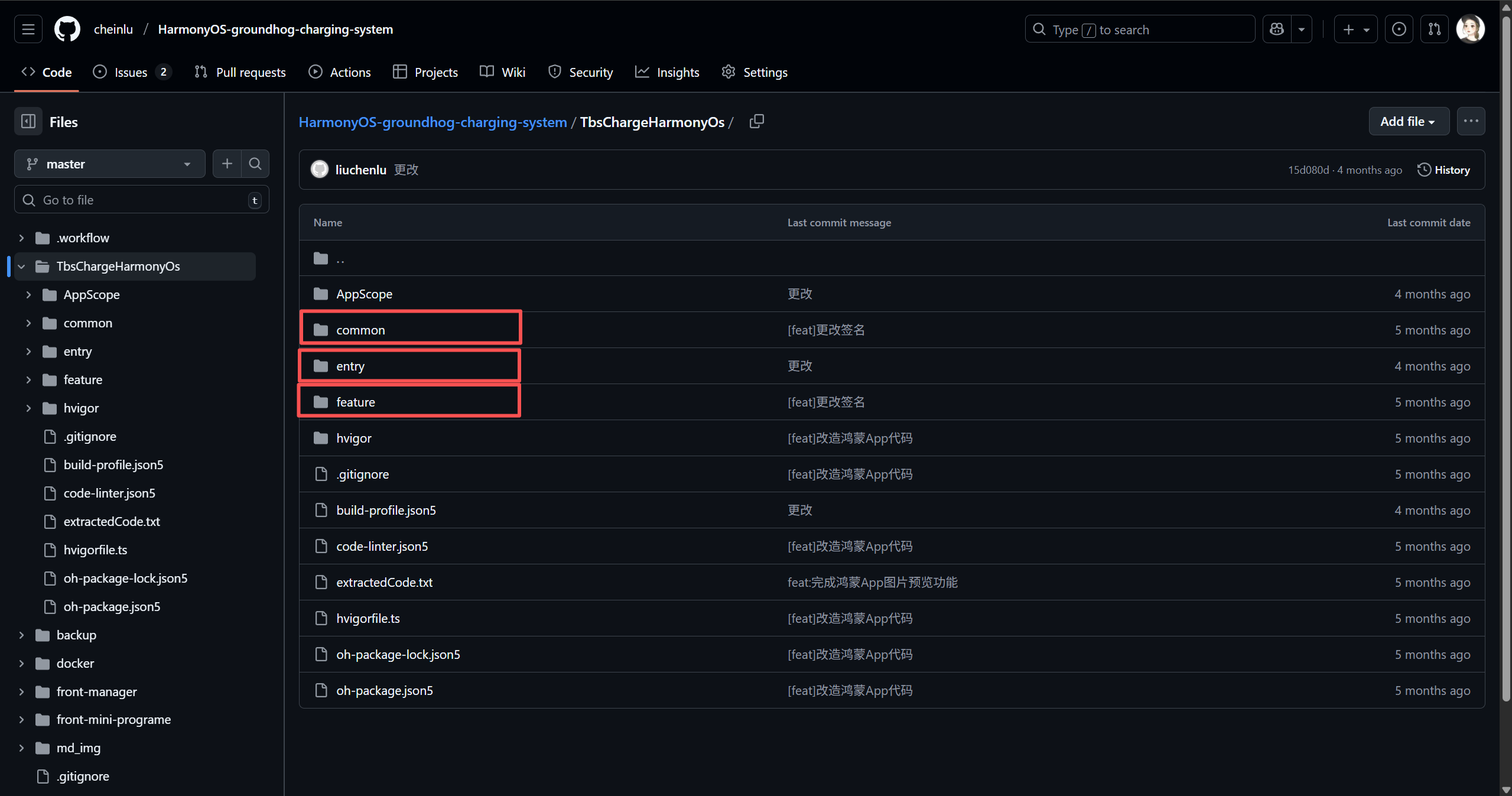Image resolution: width=1512 pixels, height=796 pixels.
Task: Click the GitHub logo home icon
Action: pyautogui.click(x=67, y=29)
